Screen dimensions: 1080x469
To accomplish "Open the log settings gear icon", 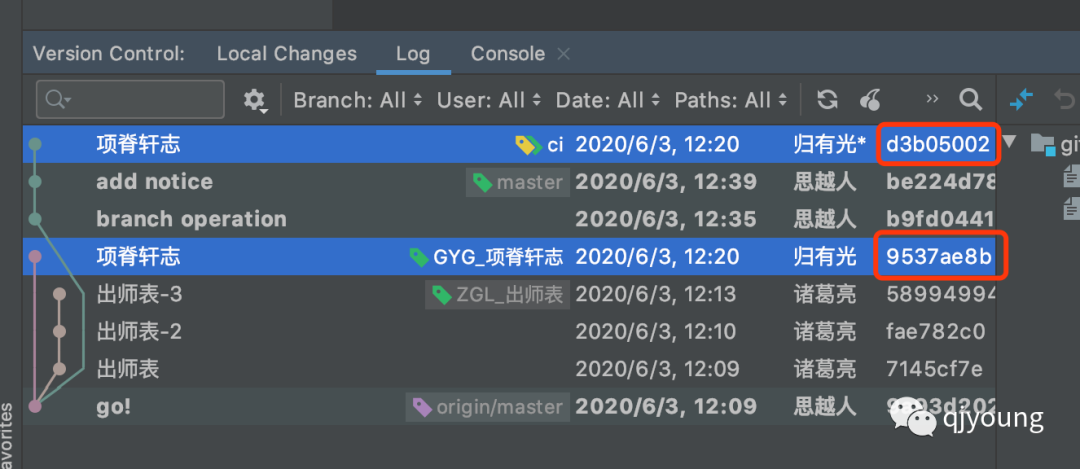I will [255, 101].
